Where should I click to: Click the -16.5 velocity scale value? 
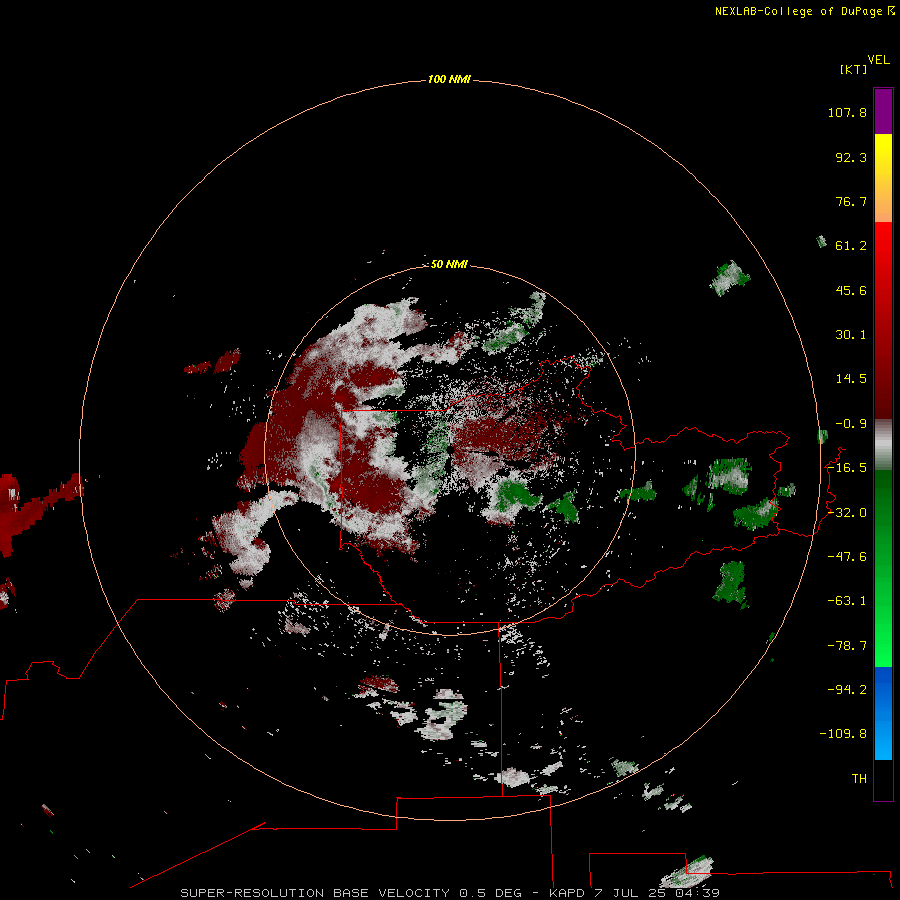click(x=847, y=468)
